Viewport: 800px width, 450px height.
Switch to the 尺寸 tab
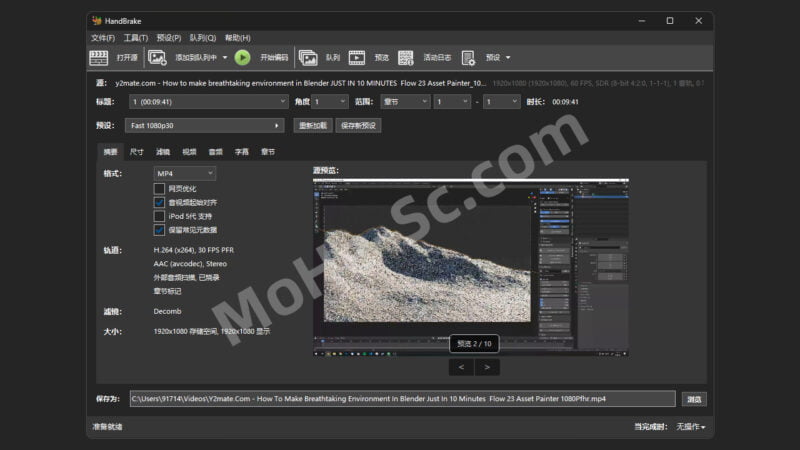coord(137,152)
